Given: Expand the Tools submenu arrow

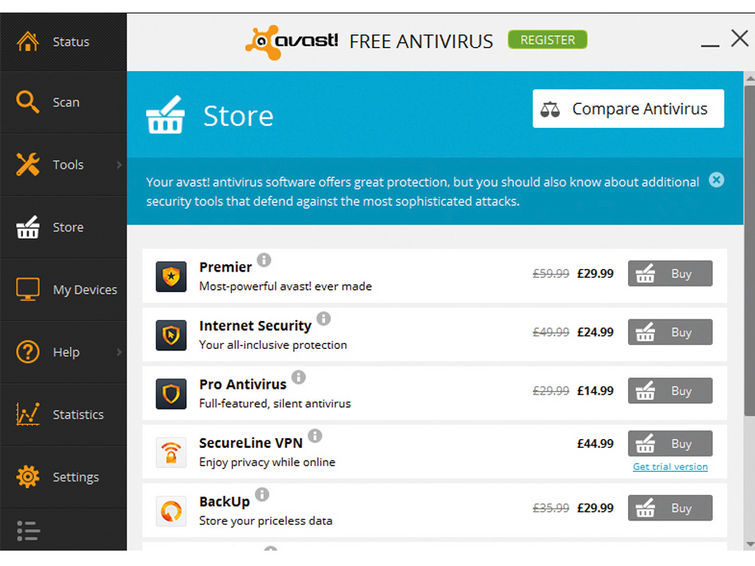Looking at the screenshot, I should point(119,165).
